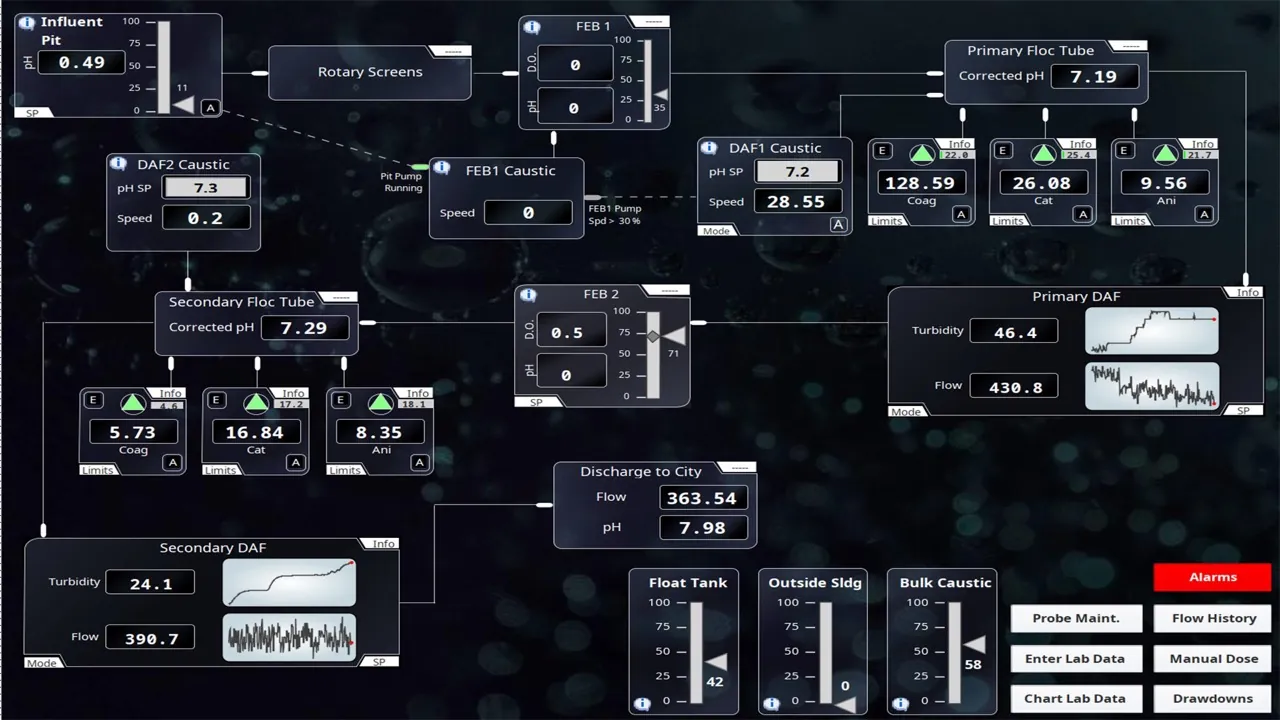This screenshot has width=1280, height=720.
Task: Click the FEB 2 setpoint level bar
Action: tap(653, 354)
